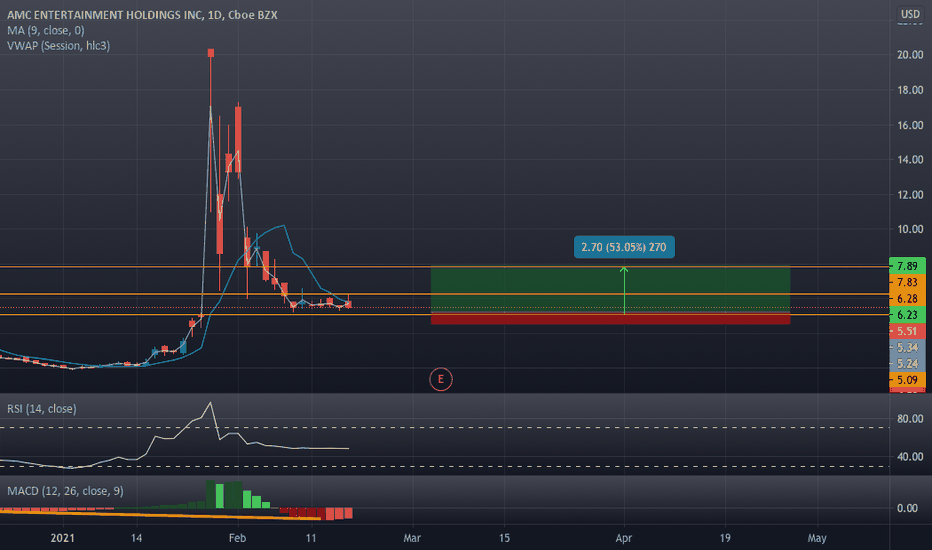Open the USD currency selector
932x550 pixels.
point(910,14)
